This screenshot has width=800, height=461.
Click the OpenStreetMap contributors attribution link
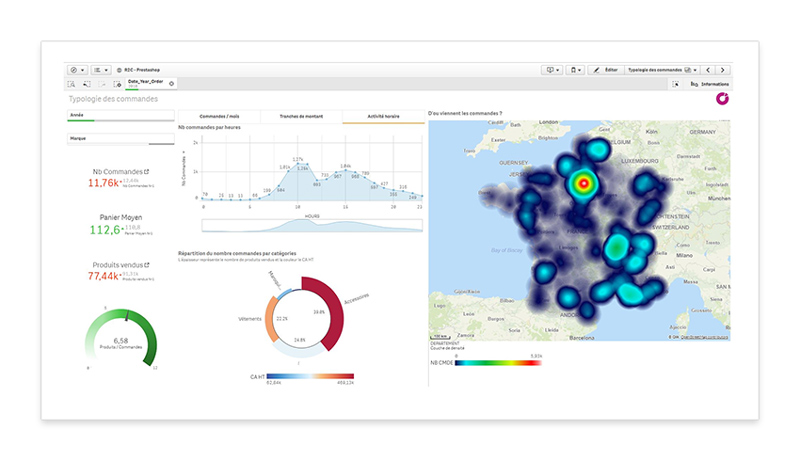704,337
